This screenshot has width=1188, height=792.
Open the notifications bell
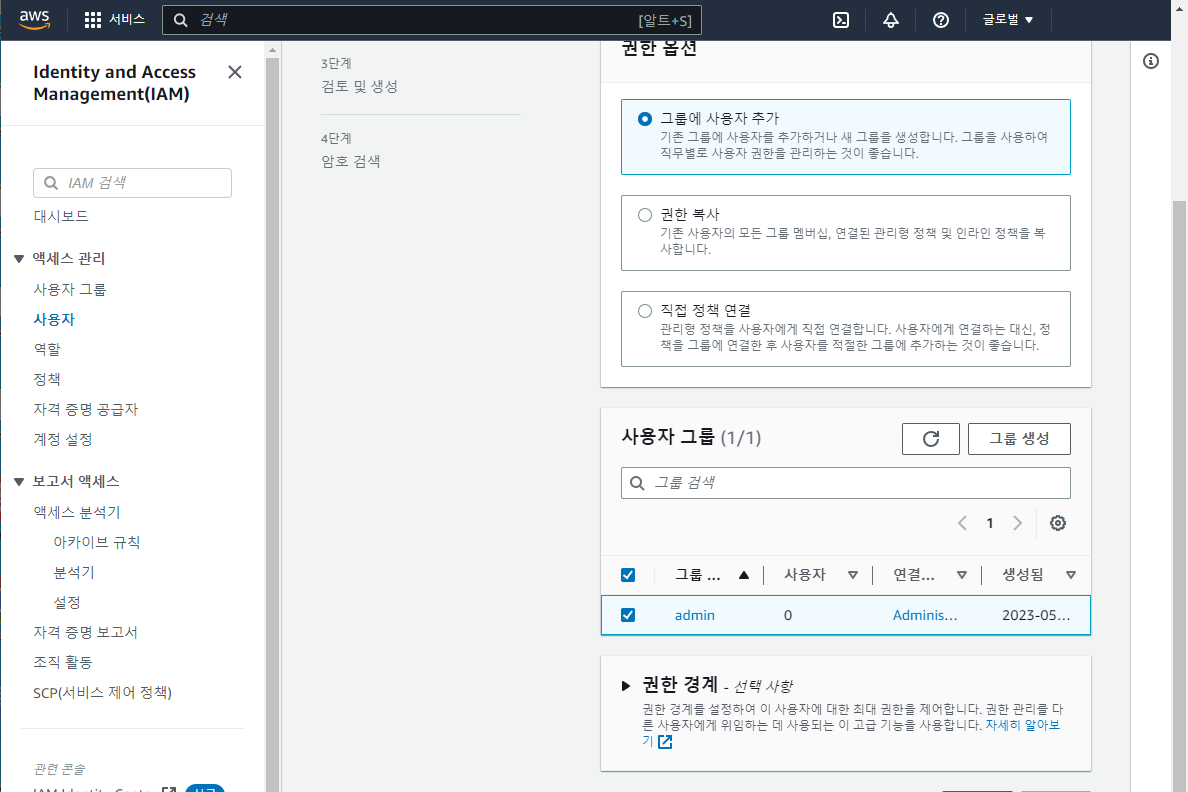pyautogui.click(x=891, y=20)
